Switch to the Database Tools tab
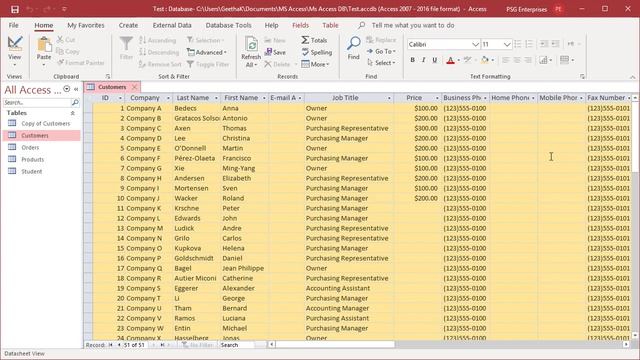This screenshot has width=640, height=360. tap(228, 25)
